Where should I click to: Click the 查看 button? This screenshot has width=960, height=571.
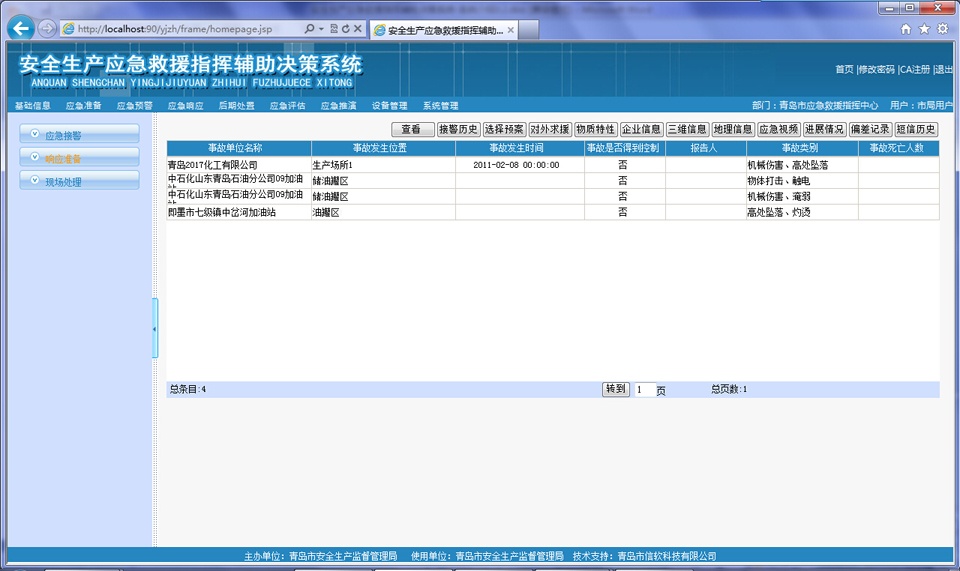[x=411, y=129]
